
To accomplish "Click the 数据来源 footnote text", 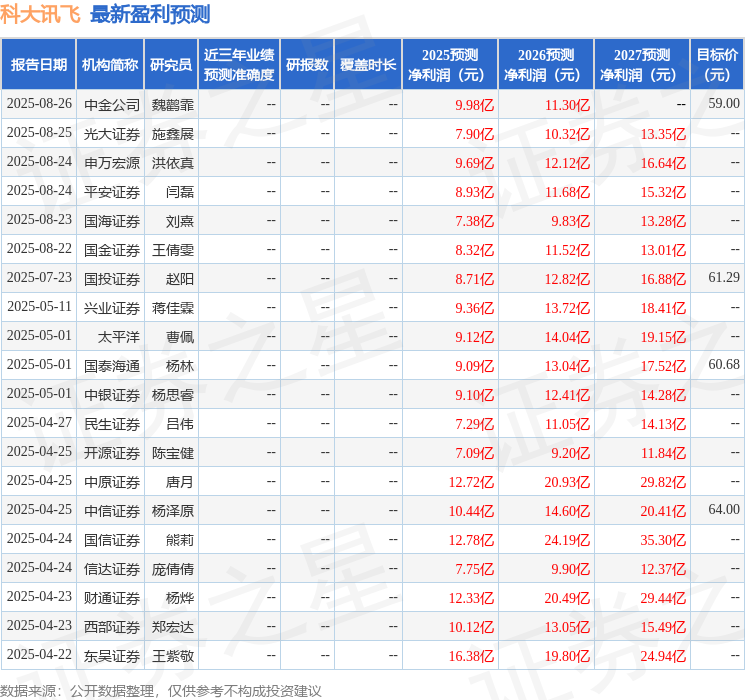I will 161,690.
